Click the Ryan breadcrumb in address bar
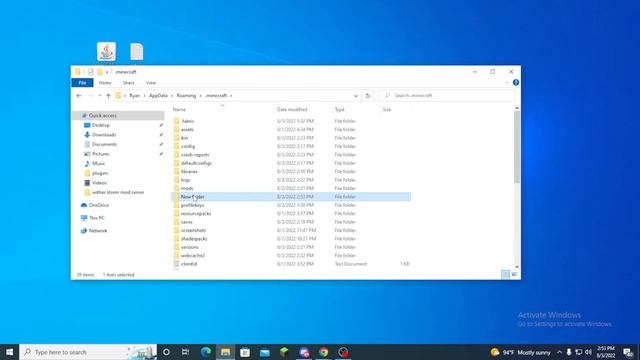Image resolution: width=640 pixels, height=360 pixels. [135, 96]
